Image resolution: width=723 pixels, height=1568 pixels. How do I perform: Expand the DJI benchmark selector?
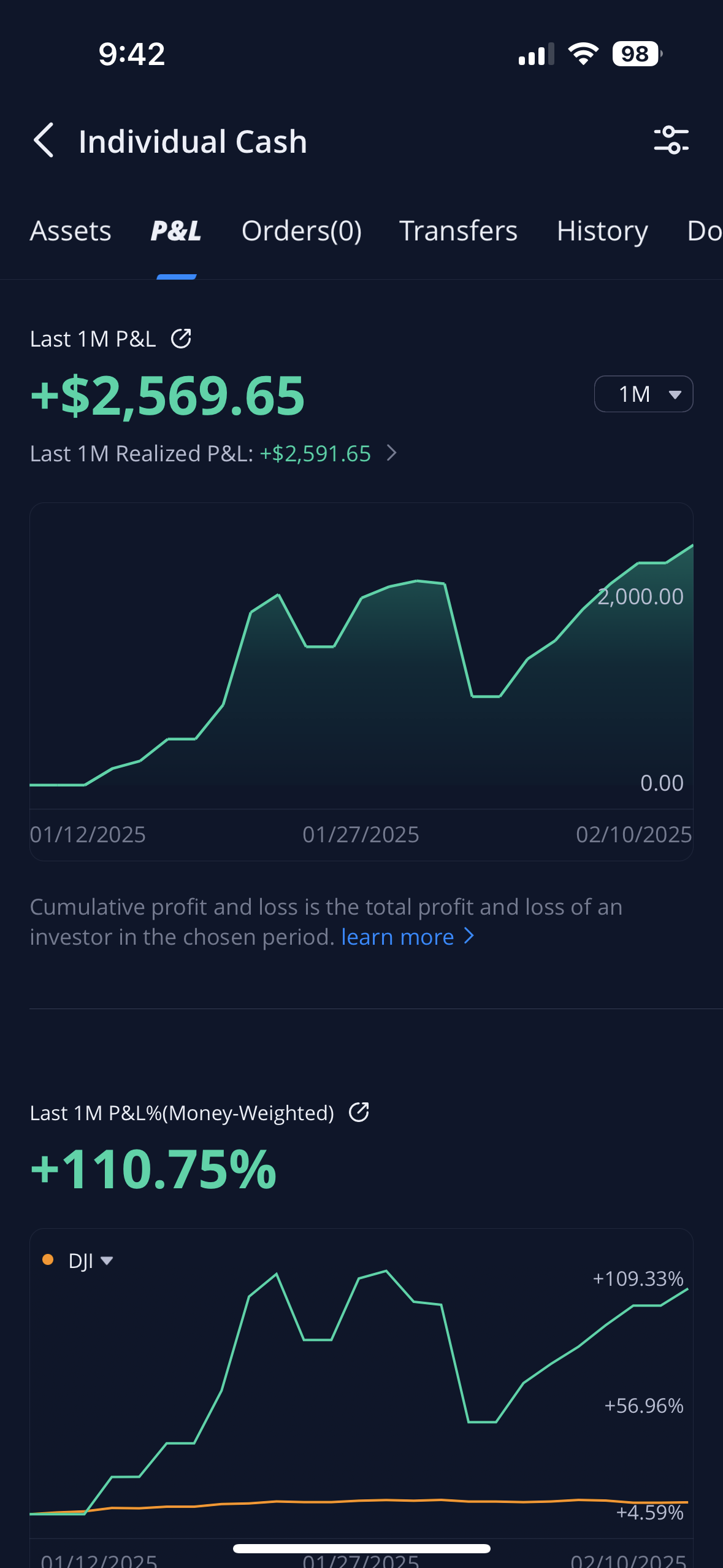tap(90, 1261)
